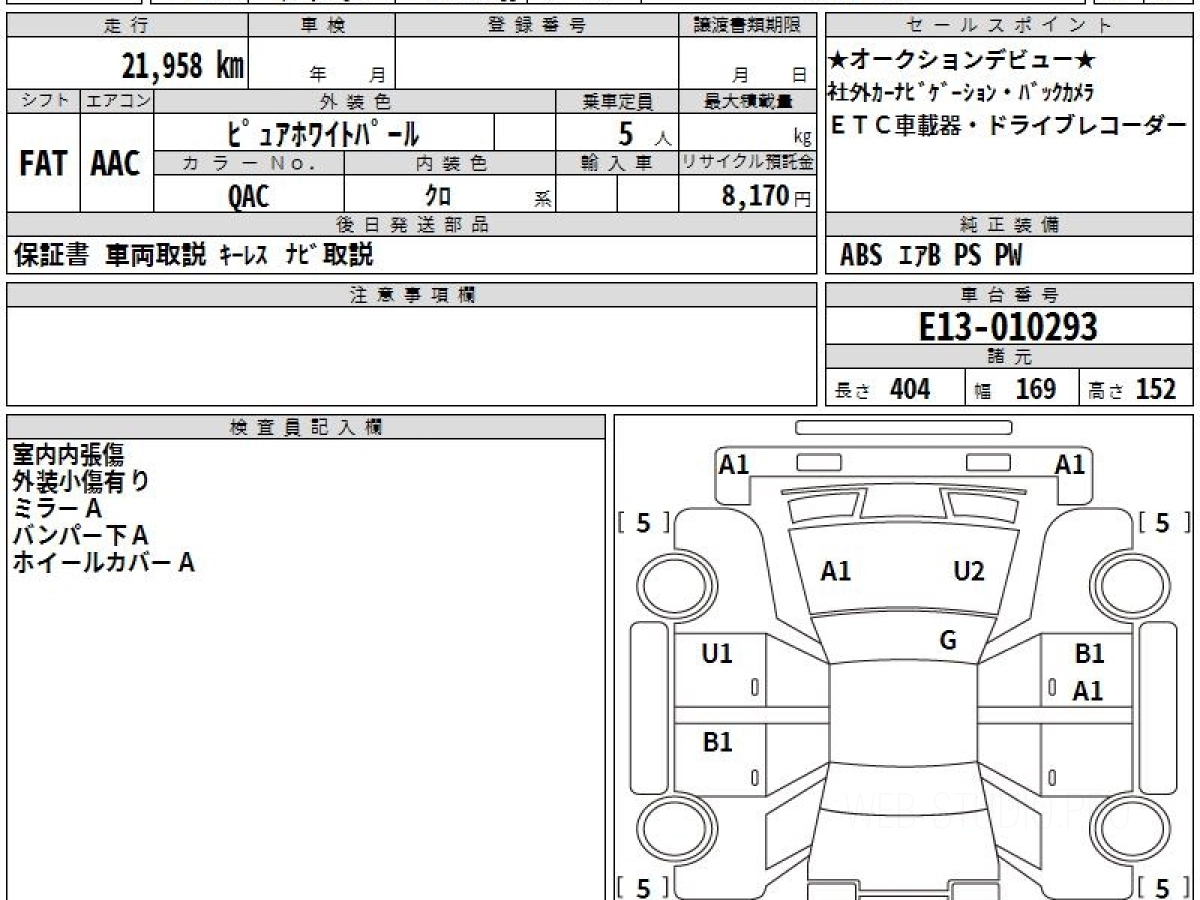Click the ETC車載器・ドライブレコーダー line
The width and height of the screenshot is (1200, 900).
point(1011,126)
